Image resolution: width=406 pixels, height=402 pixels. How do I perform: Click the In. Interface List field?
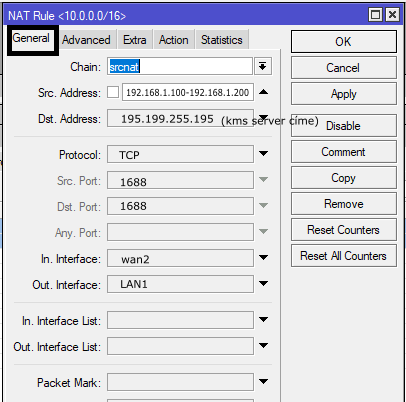180,320
